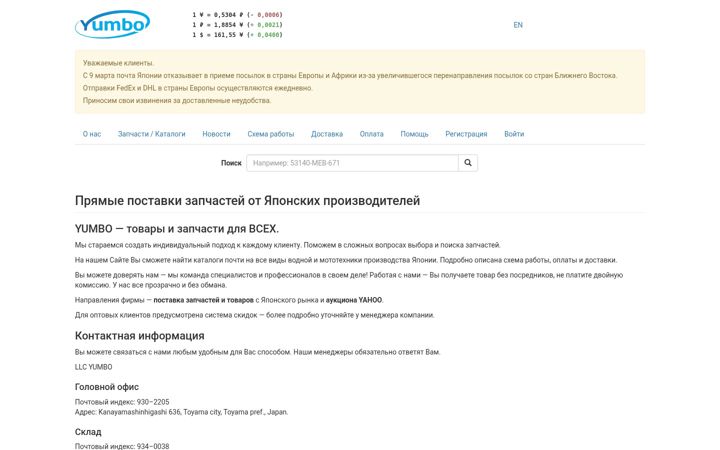Go to 'Новости' page

(216, 134)
